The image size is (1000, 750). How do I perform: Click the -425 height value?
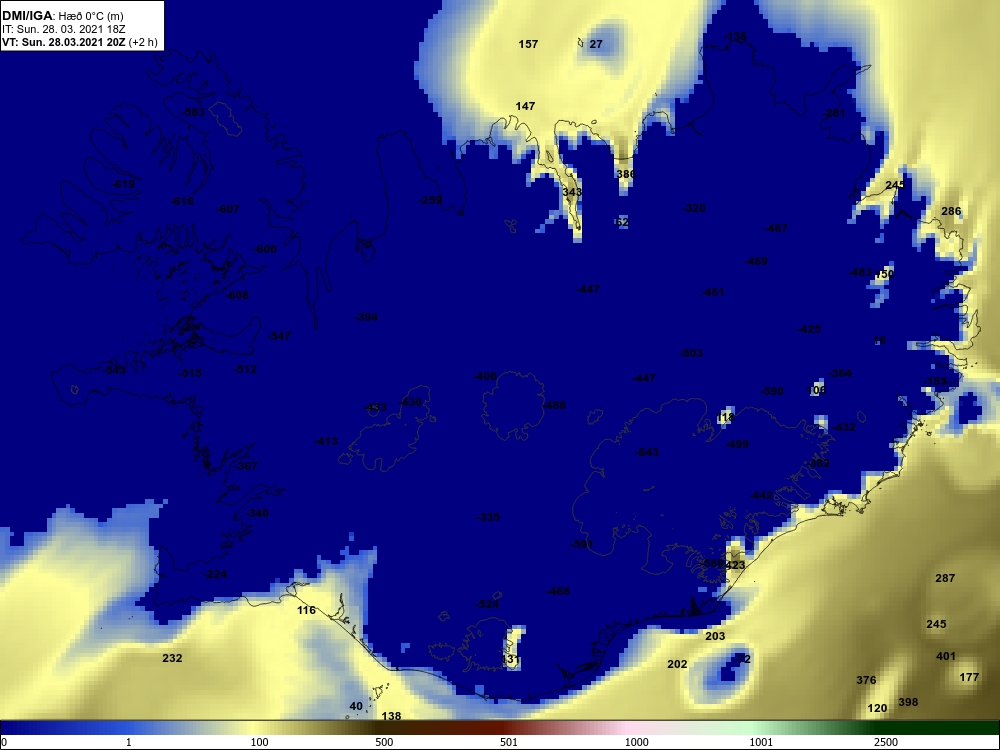809,330
